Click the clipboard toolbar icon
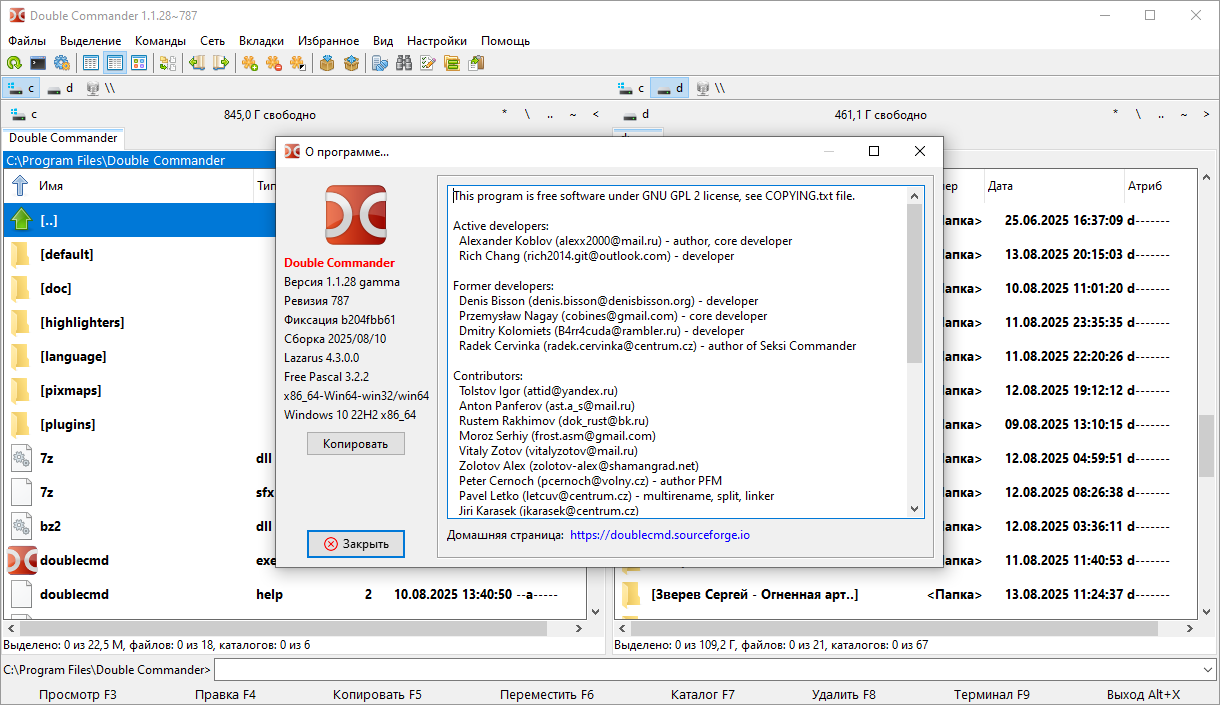 coord(475,63)
